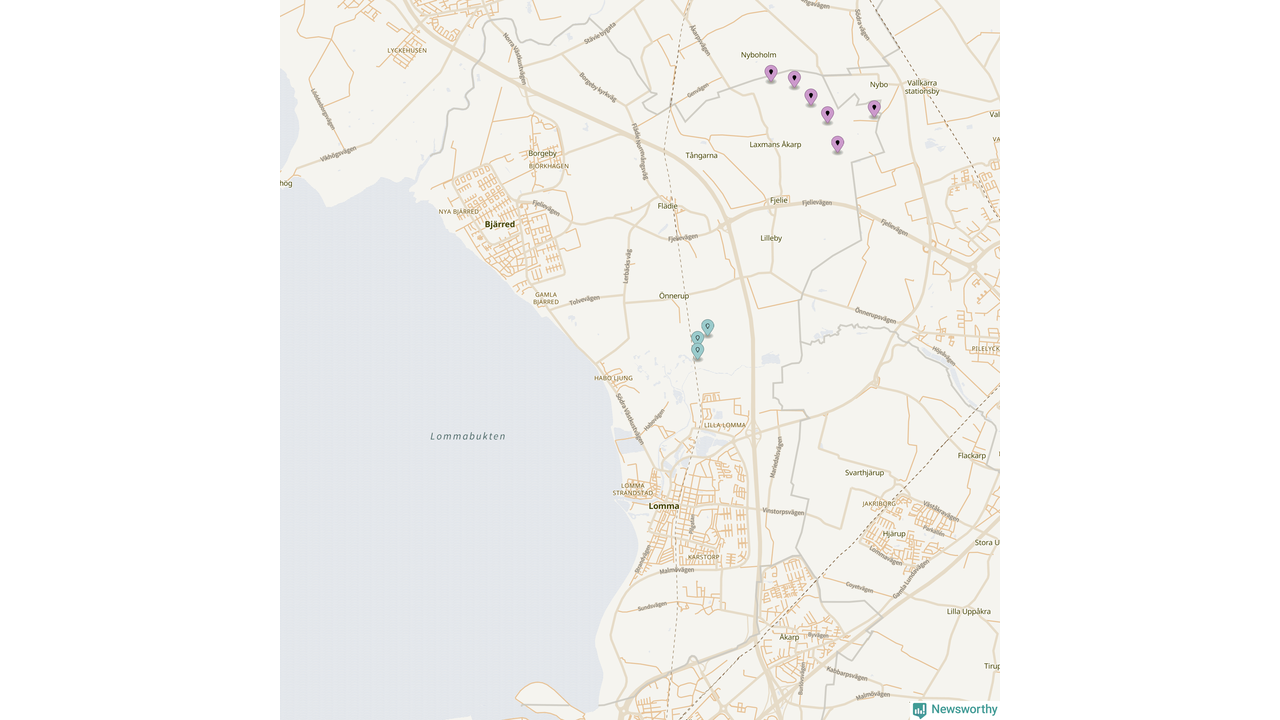Click the middle teal marker below Önnerup
This screenshot has width=1280, height=720.
tap(698, 339)
